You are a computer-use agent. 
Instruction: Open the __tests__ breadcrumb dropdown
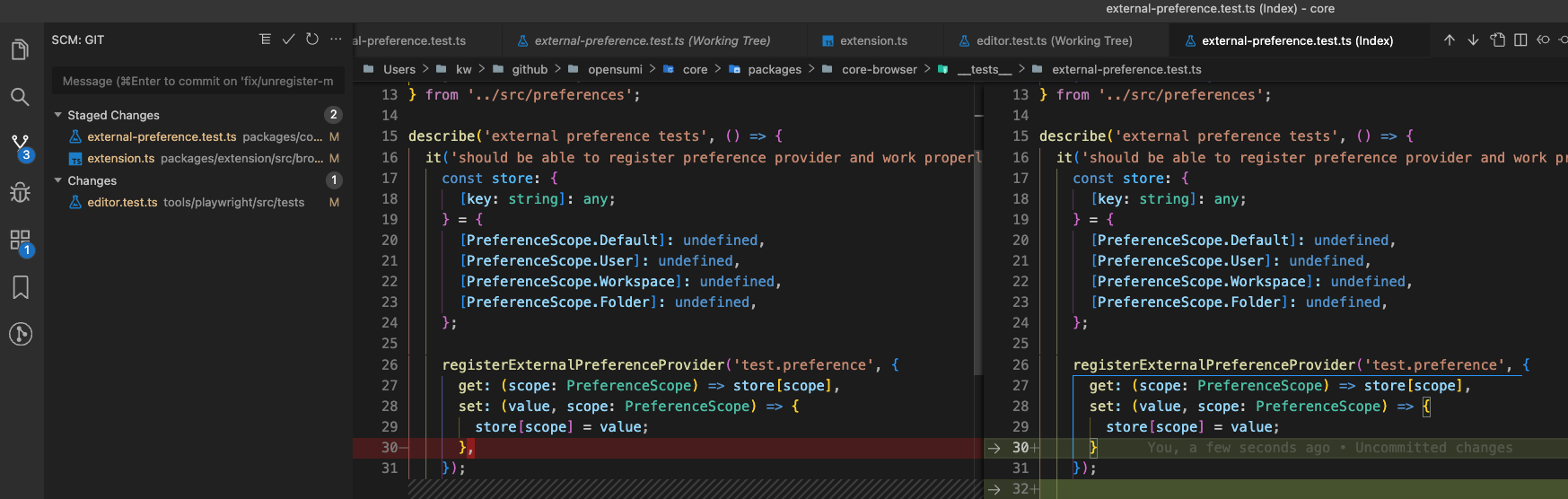pos(984,69)
